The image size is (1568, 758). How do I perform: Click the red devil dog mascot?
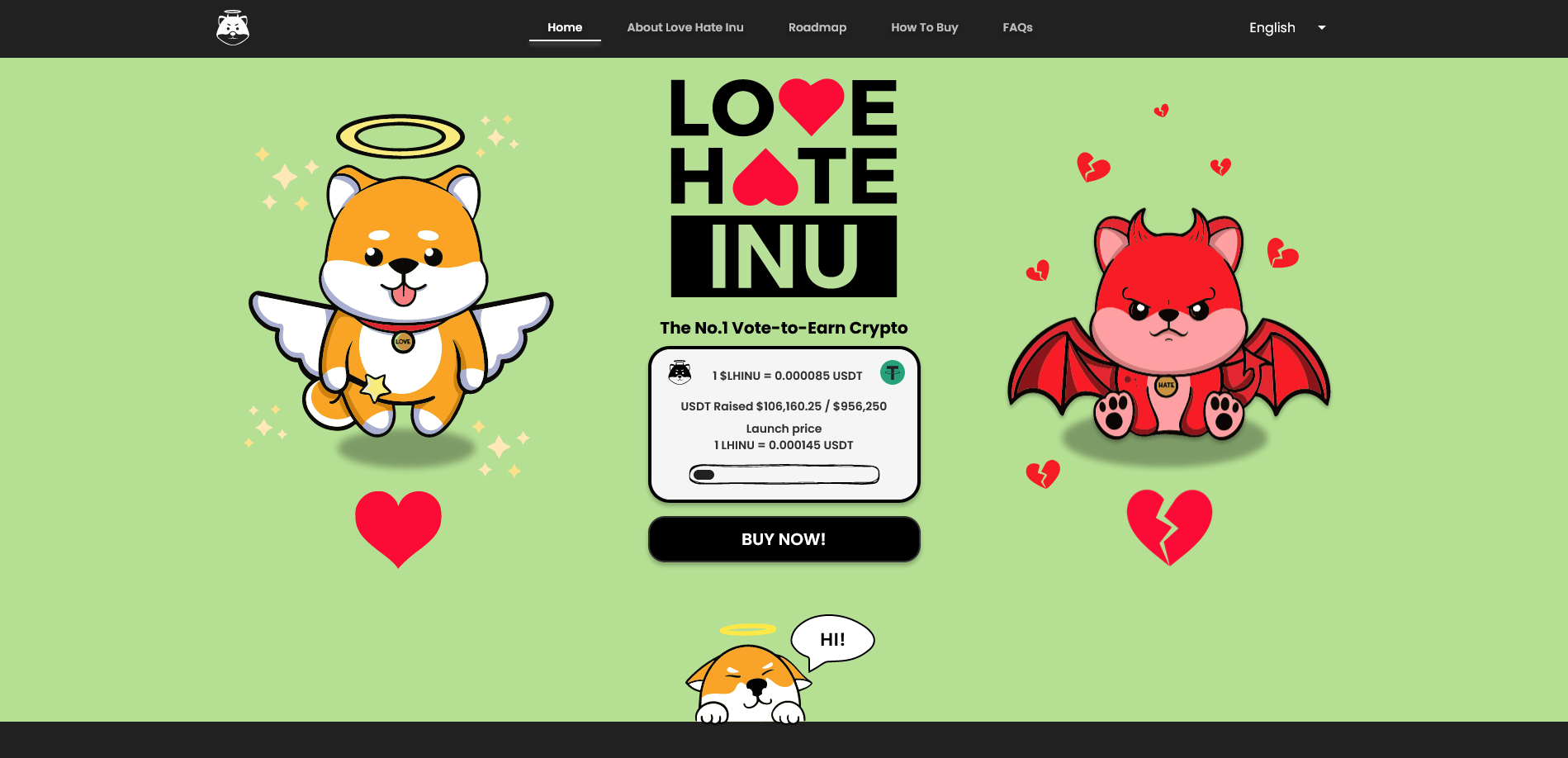pos(1169,324)
